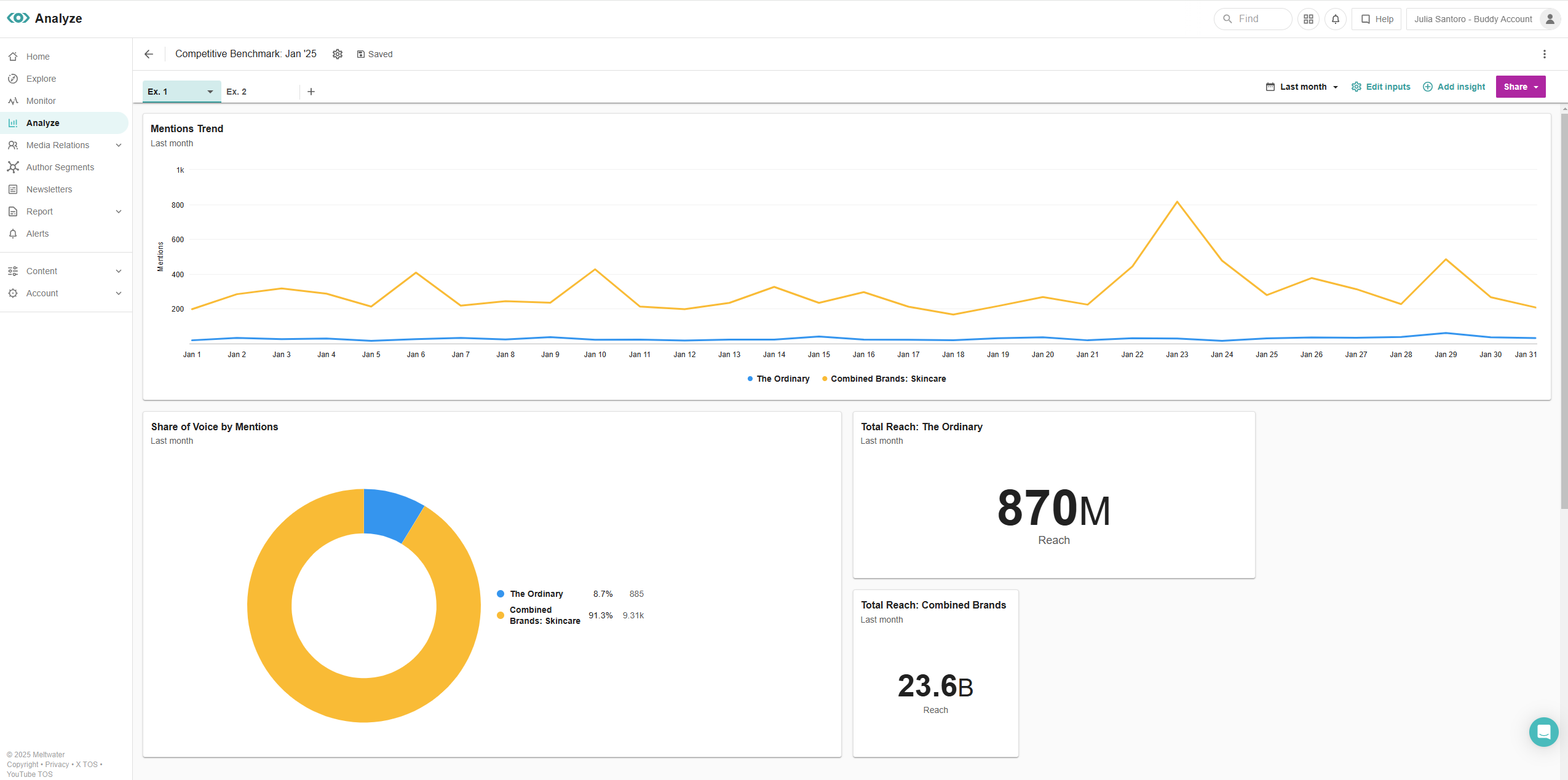Click Edit inputs

[x=1380, y=87]
